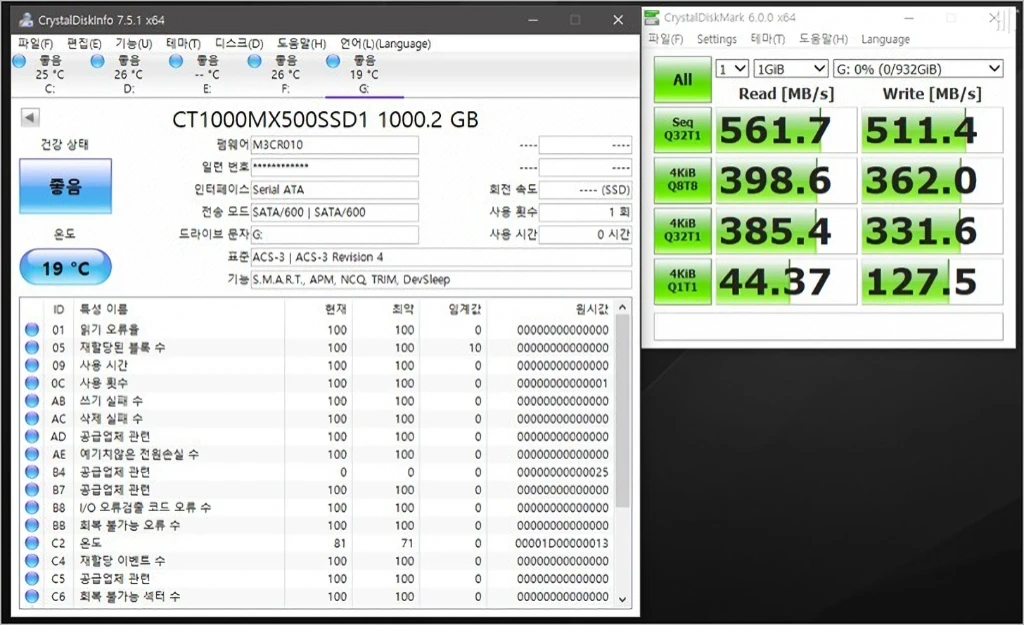1024x625 pixels.
Task: Select disk G: status icon at 19 °C
Action: pos(333,61)
